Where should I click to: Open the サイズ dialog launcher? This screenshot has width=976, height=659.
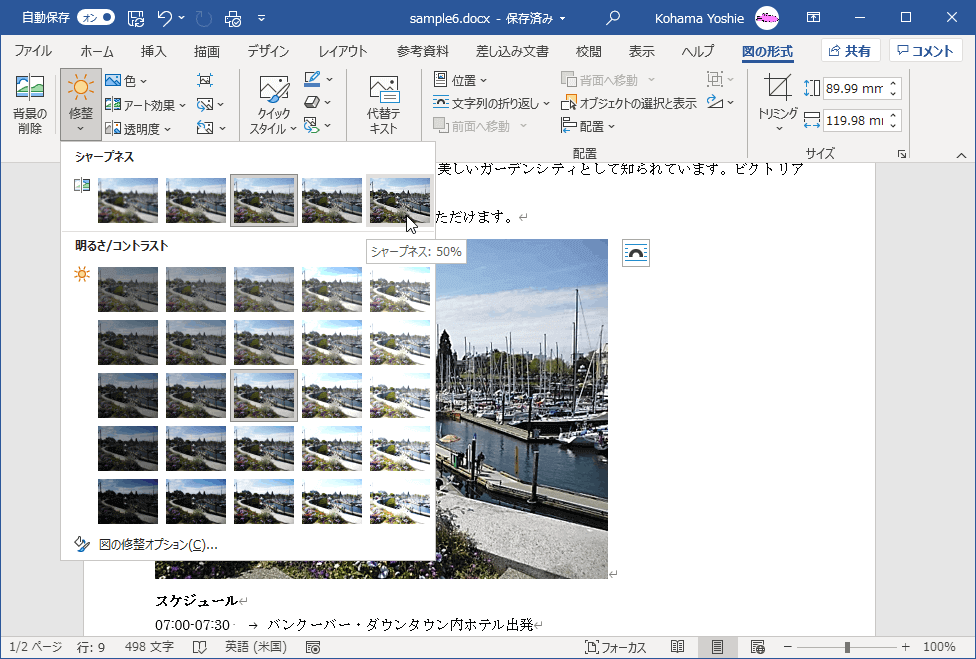(x=902, y=154)
